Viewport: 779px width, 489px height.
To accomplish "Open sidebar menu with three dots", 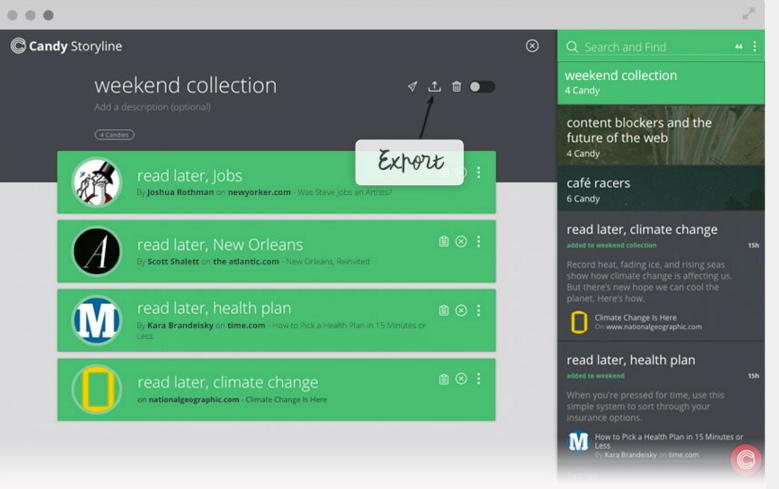I will point(754,46).
